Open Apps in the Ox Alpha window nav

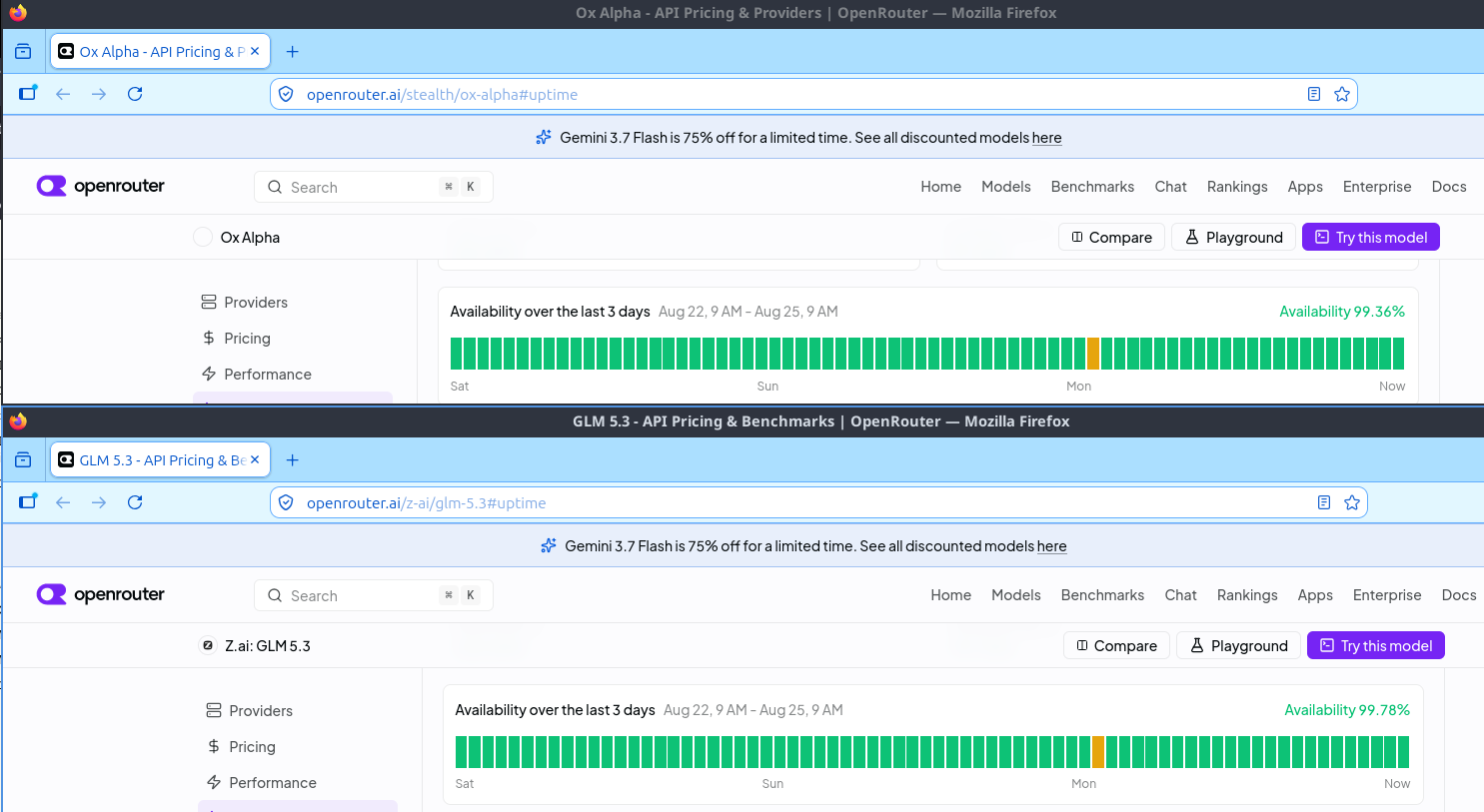(x=1305, y=187)
